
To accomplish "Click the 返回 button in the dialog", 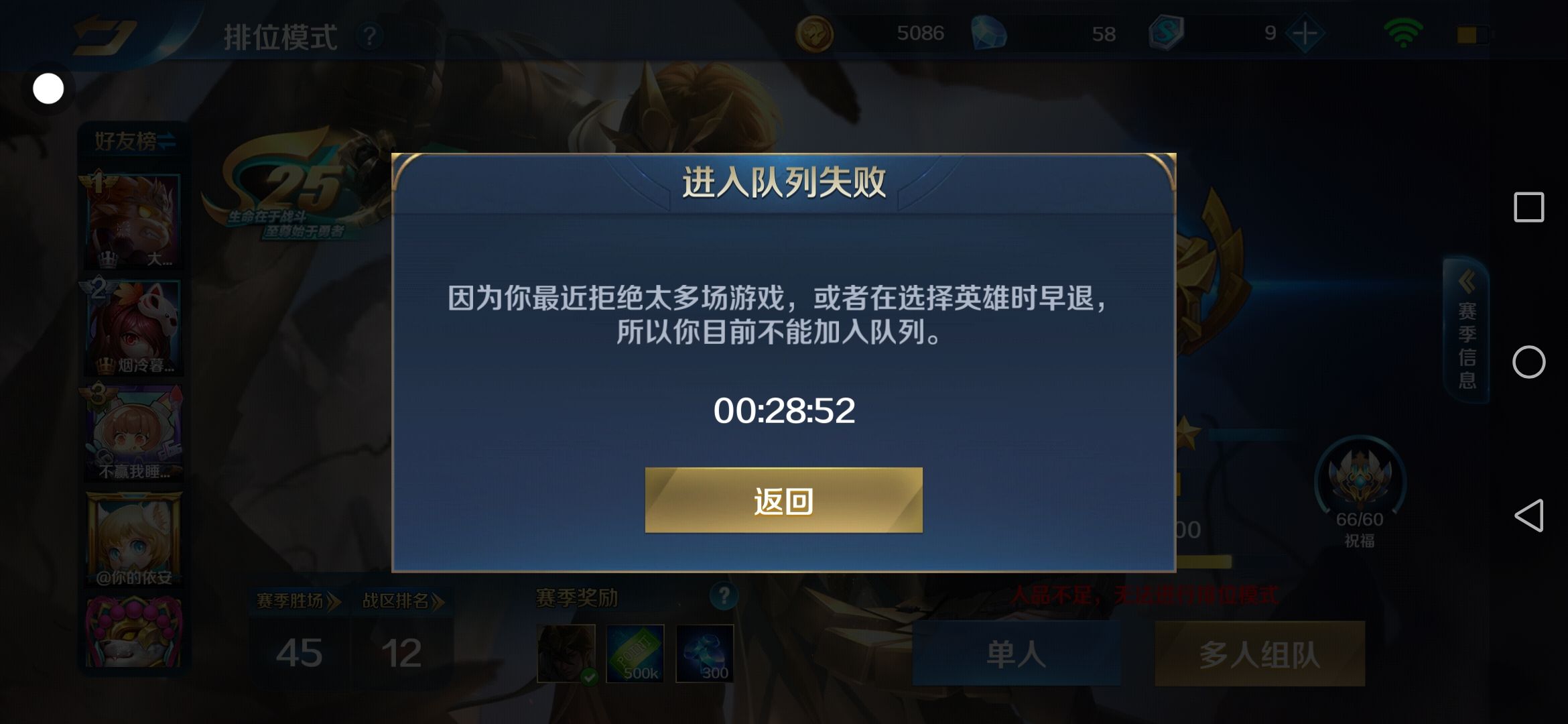I will (x=783, y=500).
